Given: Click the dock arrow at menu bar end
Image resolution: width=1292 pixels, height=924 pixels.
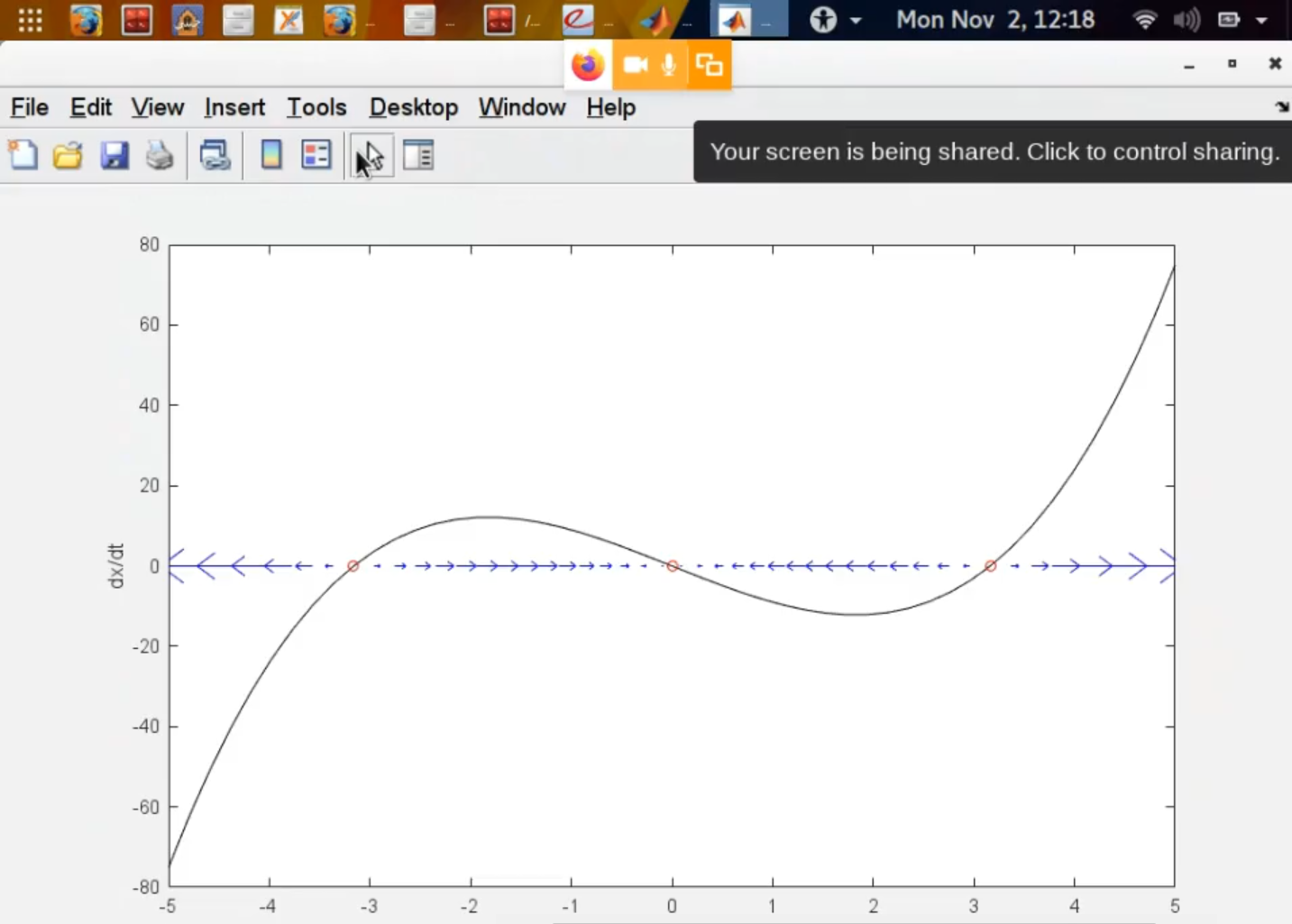Looking at the screenshot, I should (1281, 107).
